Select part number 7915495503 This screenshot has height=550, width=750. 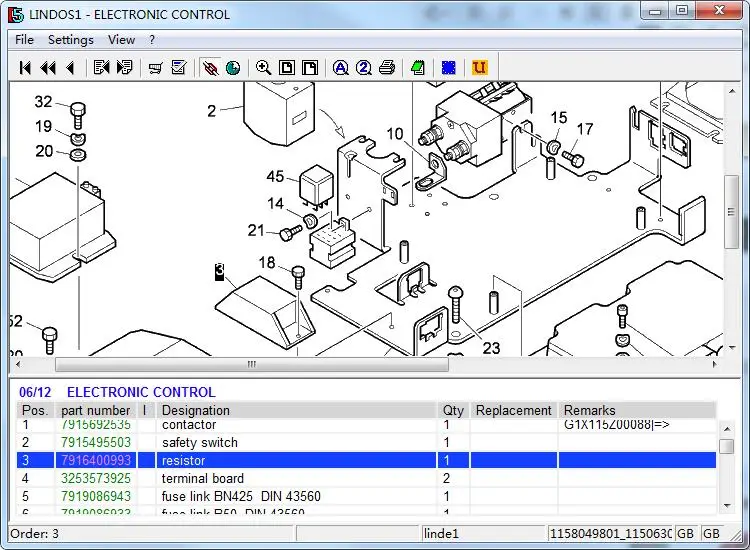(96, 442)
